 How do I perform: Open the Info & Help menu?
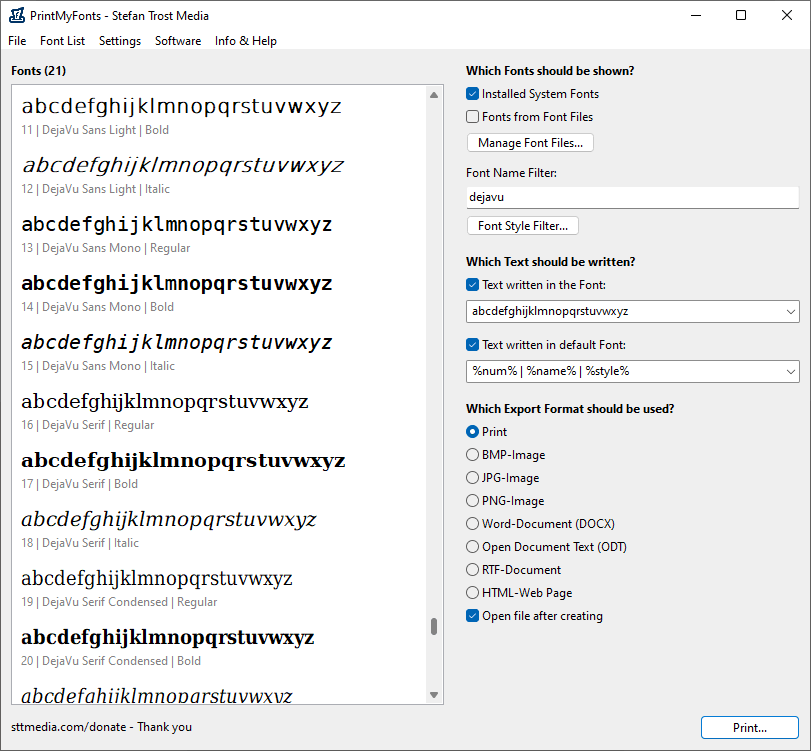click(x=246, y=41)
